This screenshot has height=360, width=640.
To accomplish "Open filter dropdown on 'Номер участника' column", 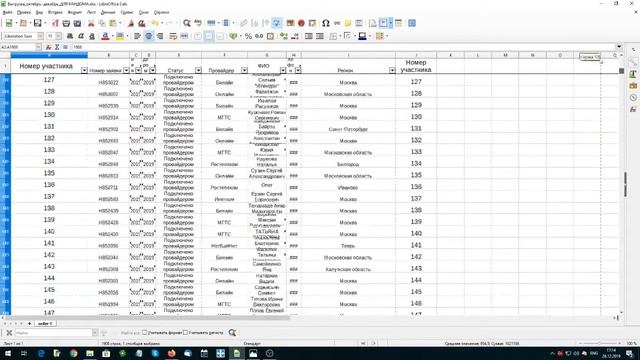I will (x=84, y=70).
